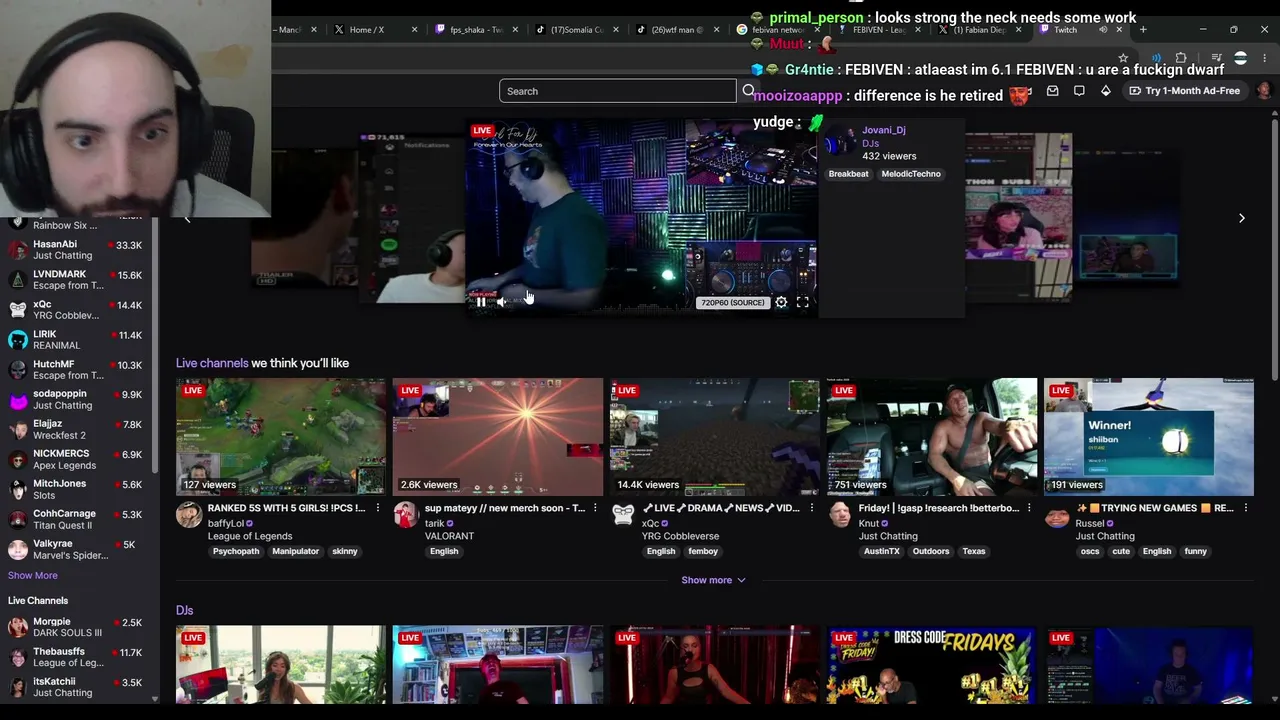1280x720 pixels.
Task: Open the 720P60 (SOURCE) quality selector
Action: click(733, 302)
